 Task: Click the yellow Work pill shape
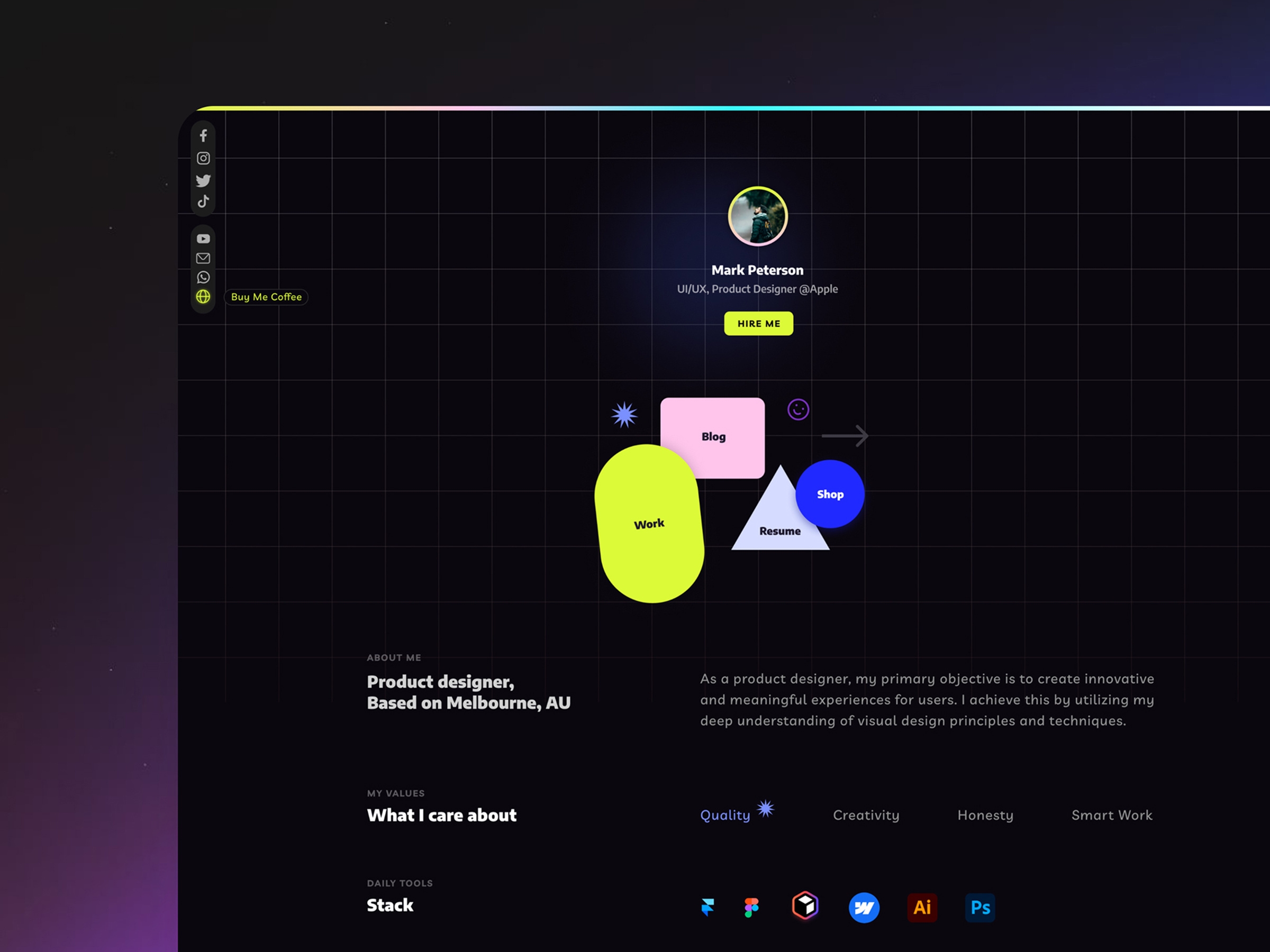click(649, 524)
